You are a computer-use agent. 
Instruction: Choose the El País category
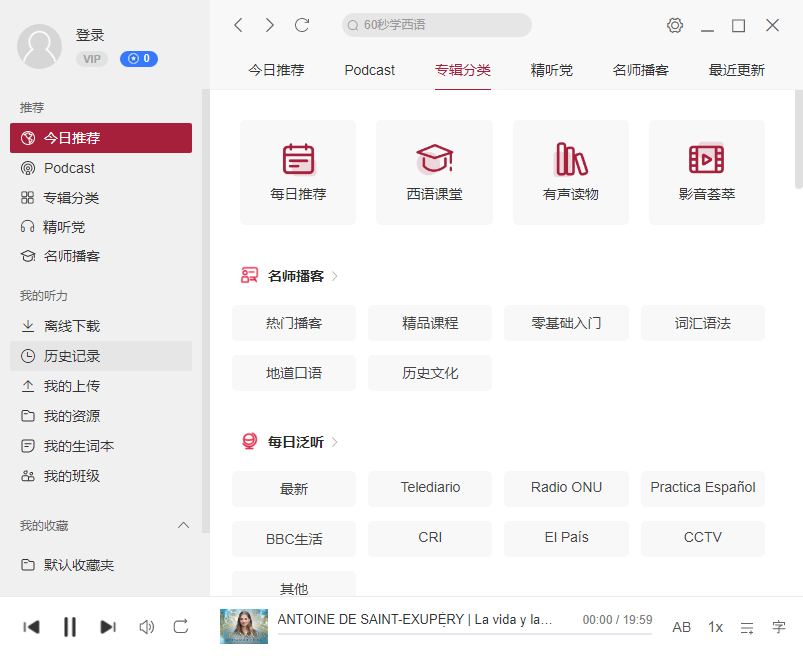pyautogui.click(x=566, y=539)
